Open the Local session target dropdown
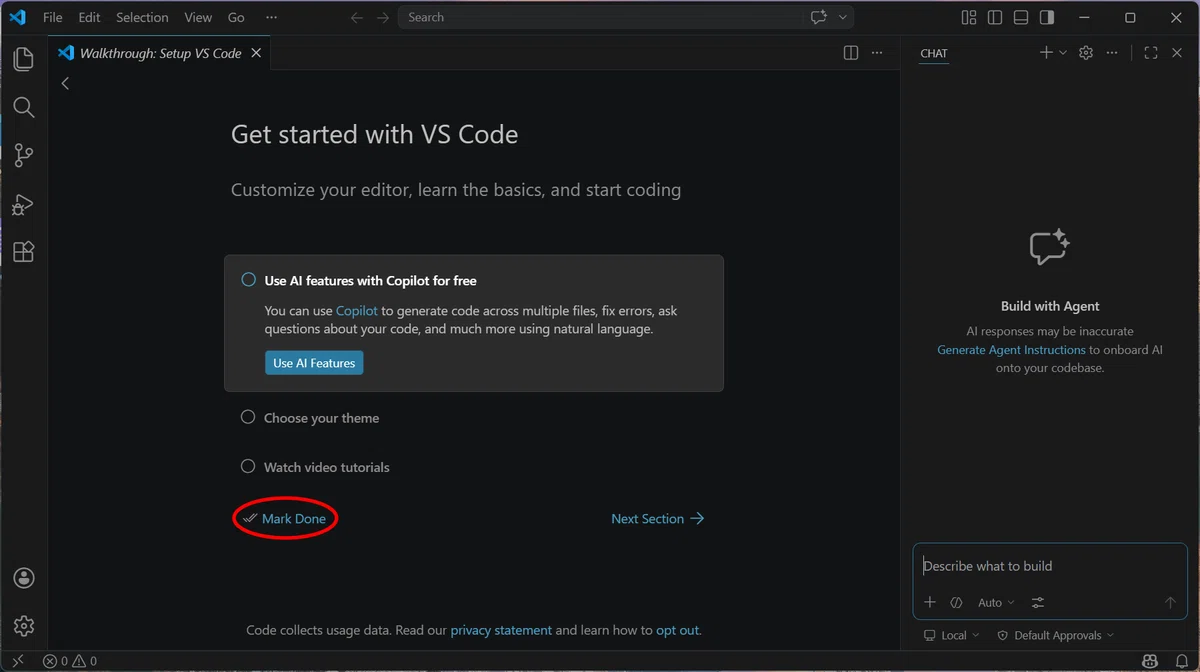The image size is (1200, 672). tap(952, 635)
